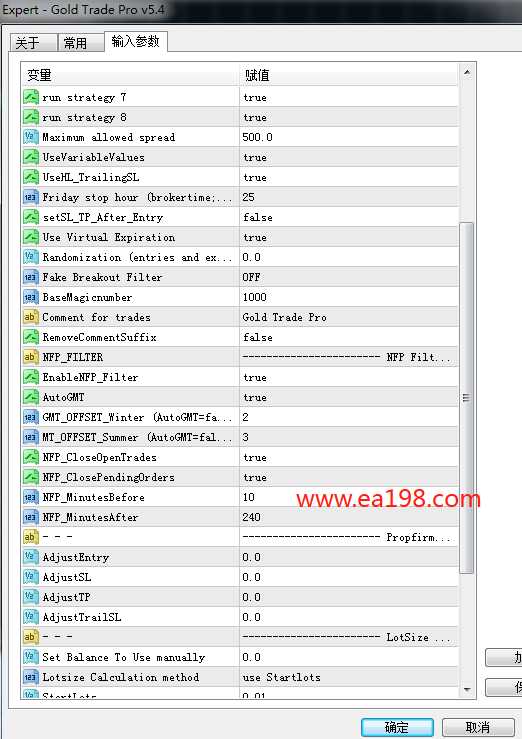Click the icon beside setSL_TP_After_Entry
This screenshot has width=522, height=739.
[31, 217]
